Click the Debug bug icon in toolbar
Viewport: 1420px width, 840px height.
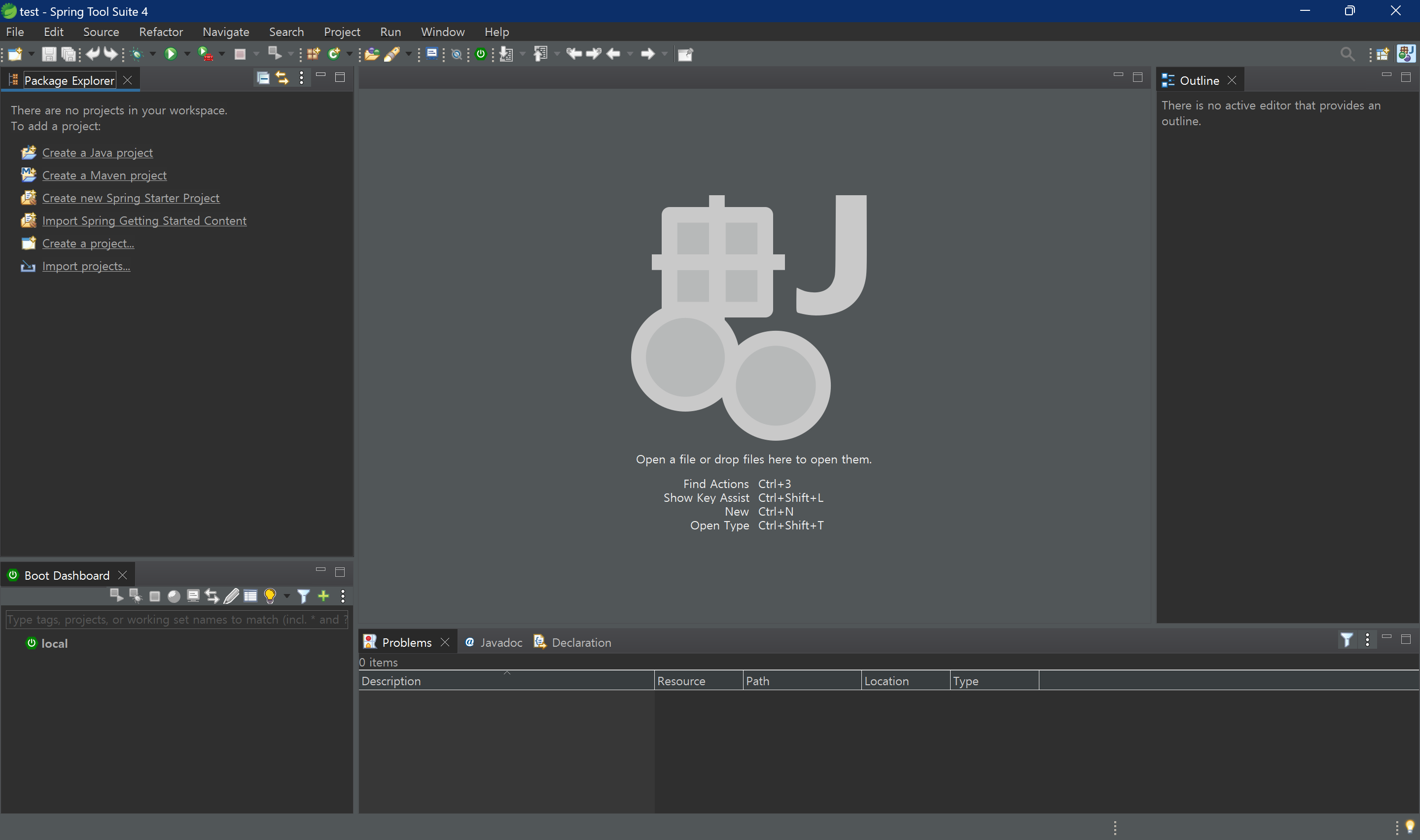coord(137,54)
